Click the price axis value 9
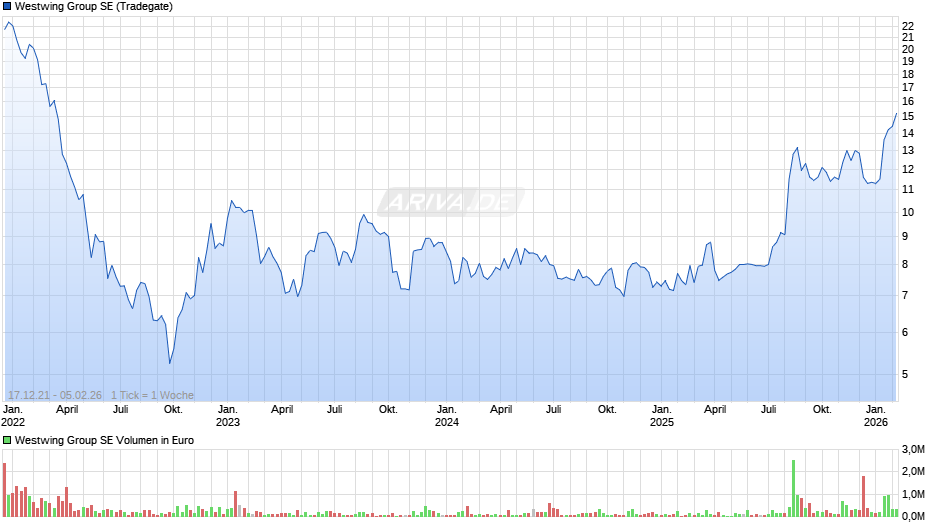Image resolution: width=940 pixels, height=526 pixels. (905, 236)
